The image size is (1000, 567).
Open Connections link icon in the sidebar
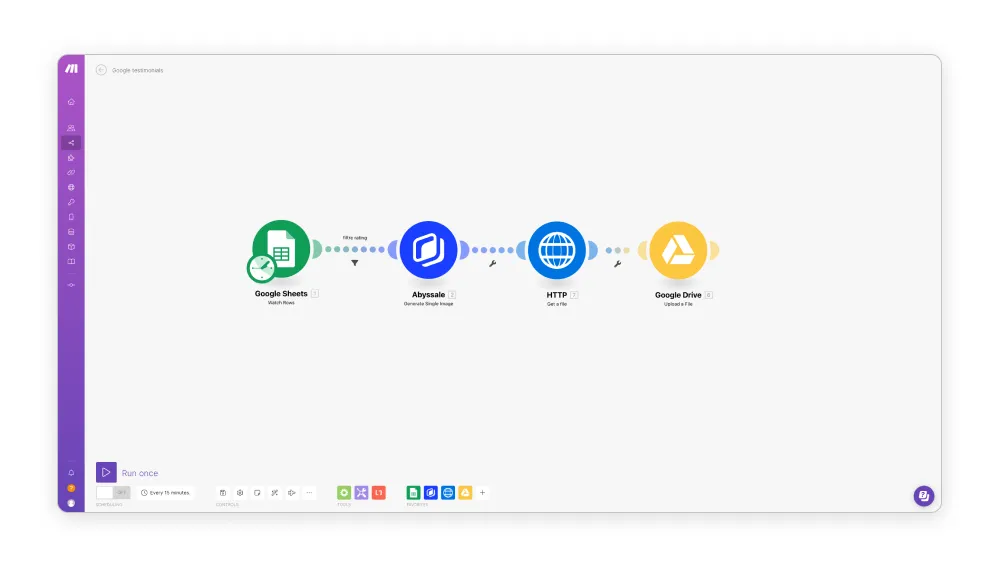click(71, 173)
